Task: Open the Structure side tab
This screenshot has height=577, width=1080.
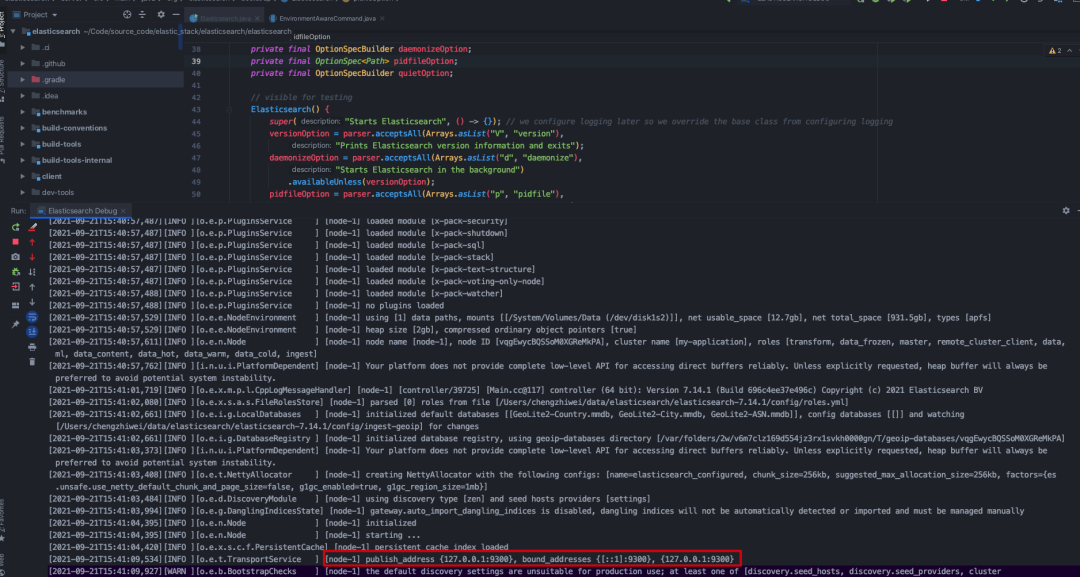Action: pyautogui.click(x=3, y=81)
